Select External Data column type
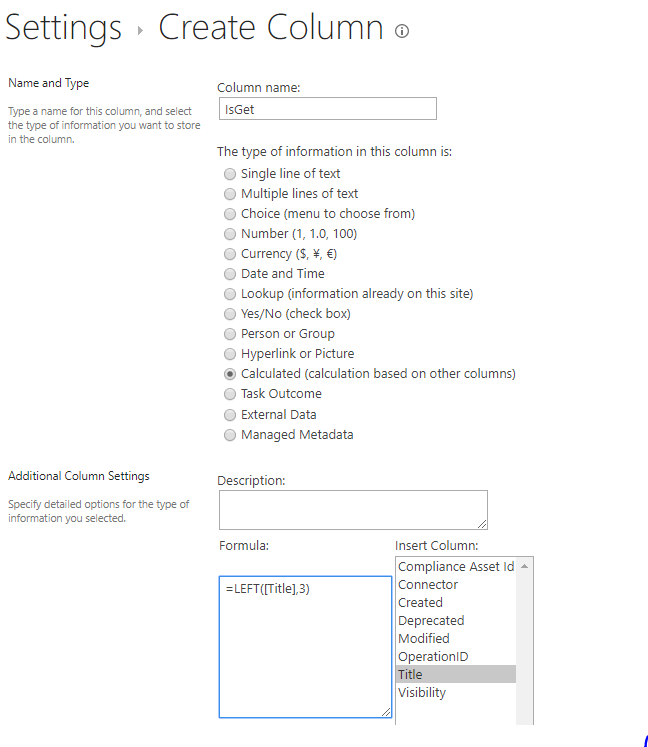Screen dimensions: 648x747 tap(230, 415)
